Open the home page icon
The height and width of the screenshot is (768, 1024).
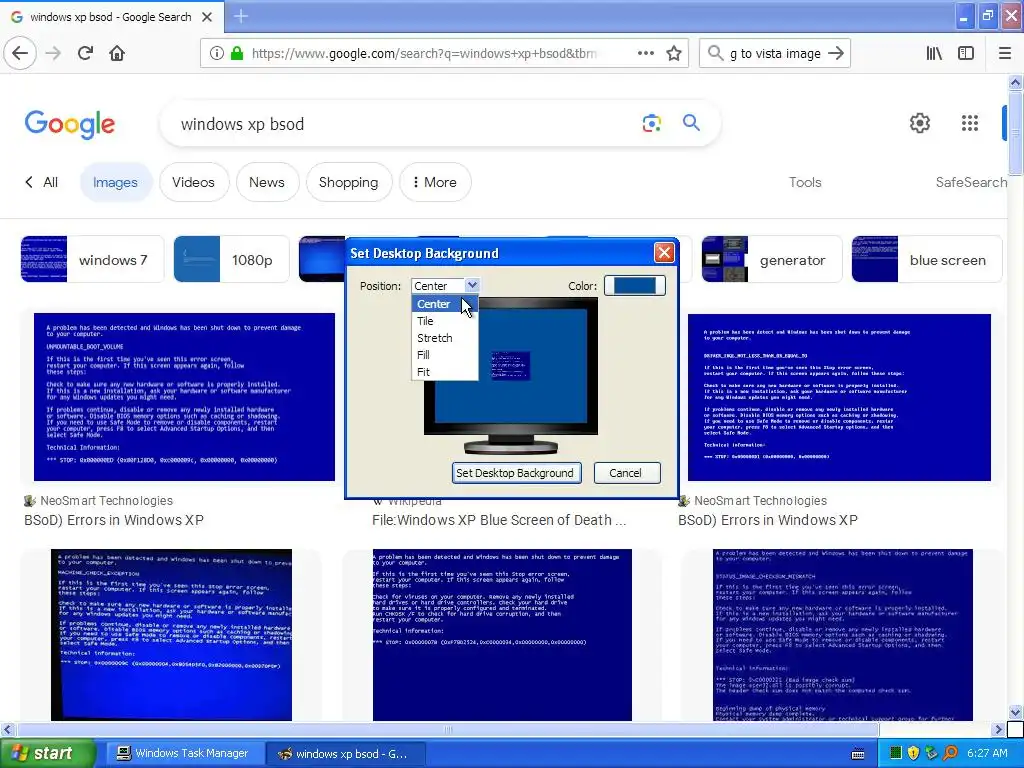click(x=117, y=53)
